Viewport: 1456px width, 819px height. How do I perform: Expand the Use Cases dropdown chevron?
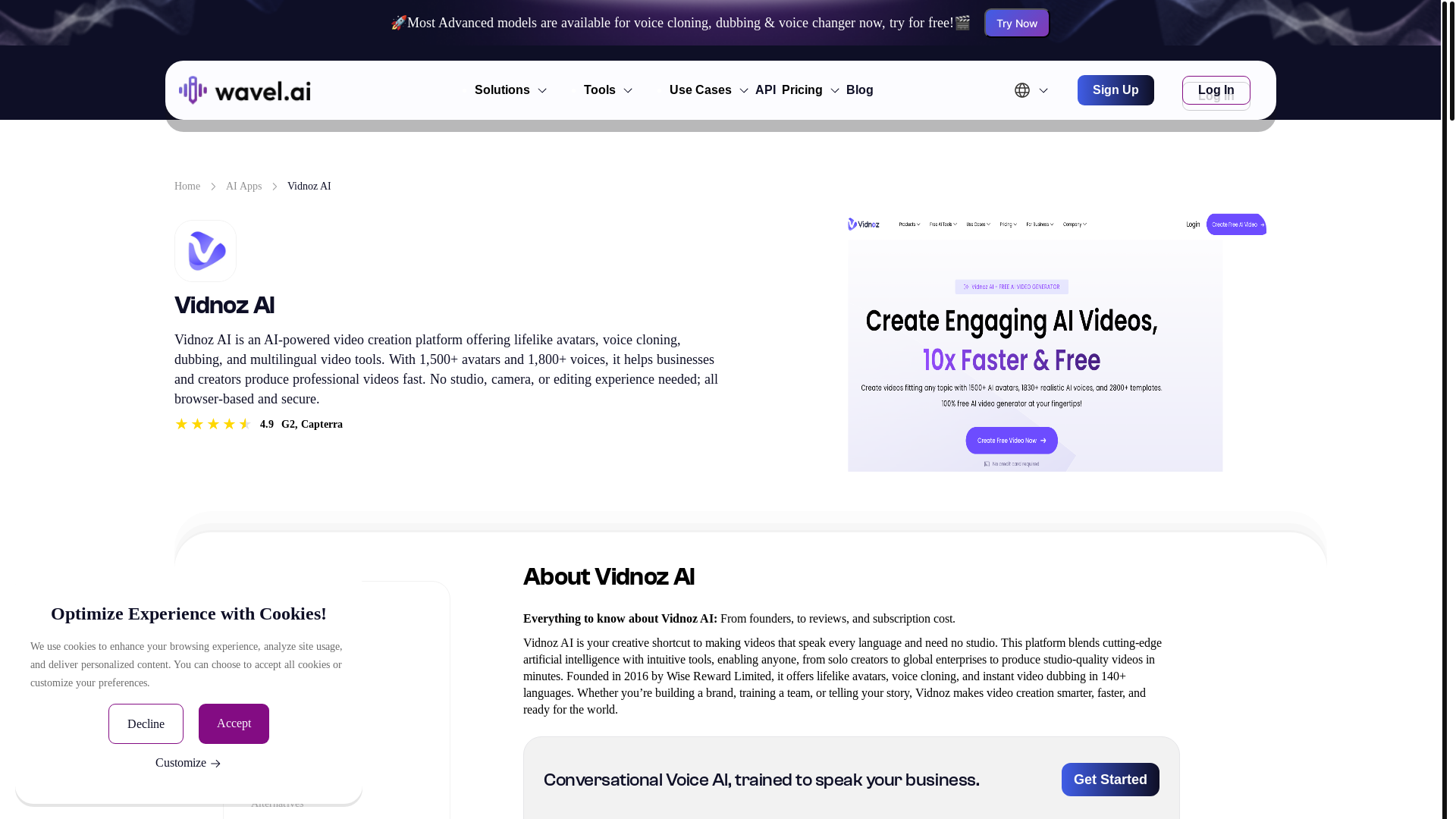coord(744,91)
